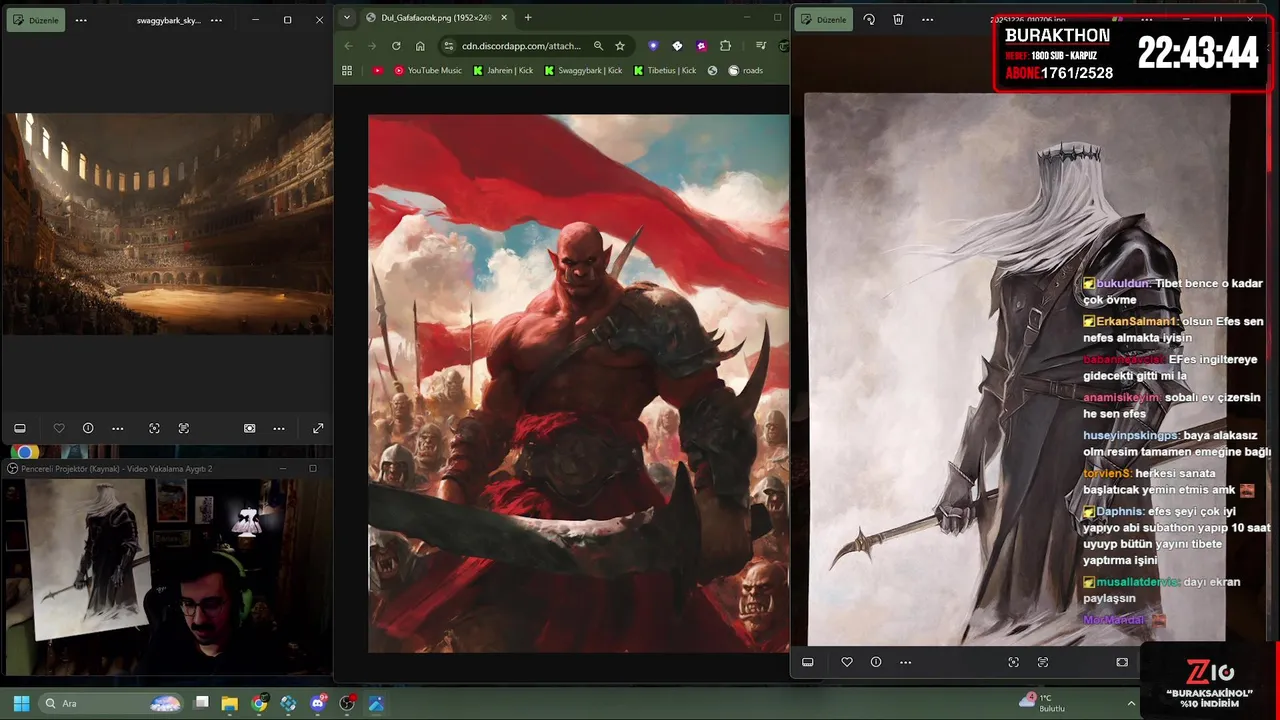
Task: Open the globe bookmark before roads
Action: click(712, 70)
